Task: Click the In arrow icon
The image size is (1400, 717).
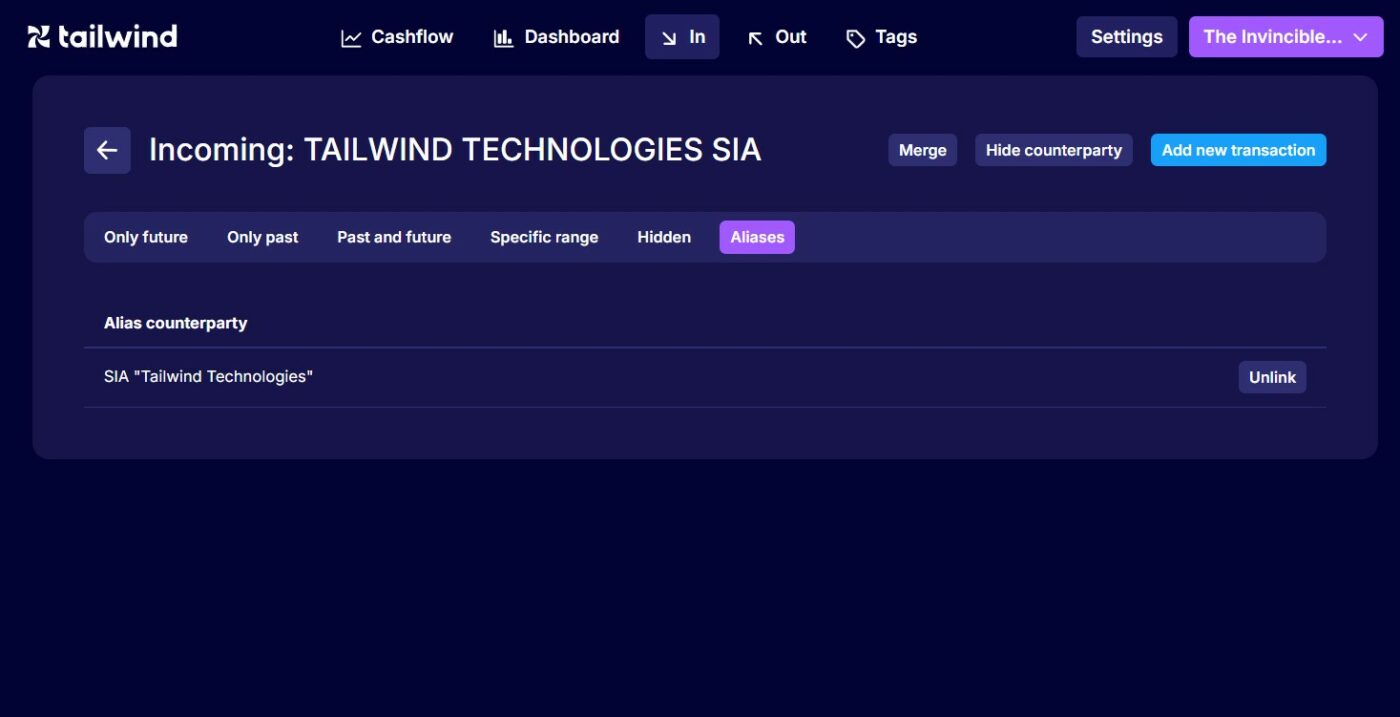Action: point(669,38)
